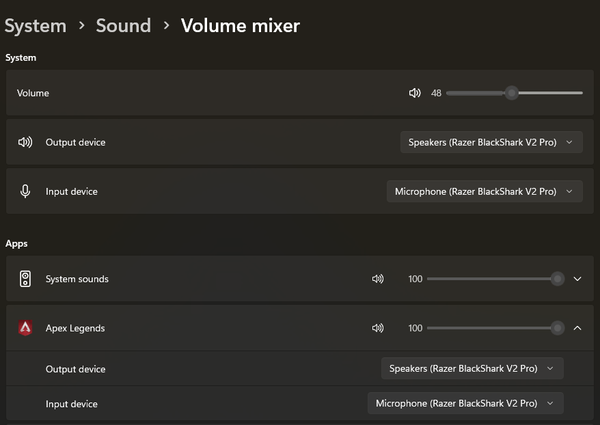Mute the system Volume speaker icon
The image size is (600, 425).
414,93
